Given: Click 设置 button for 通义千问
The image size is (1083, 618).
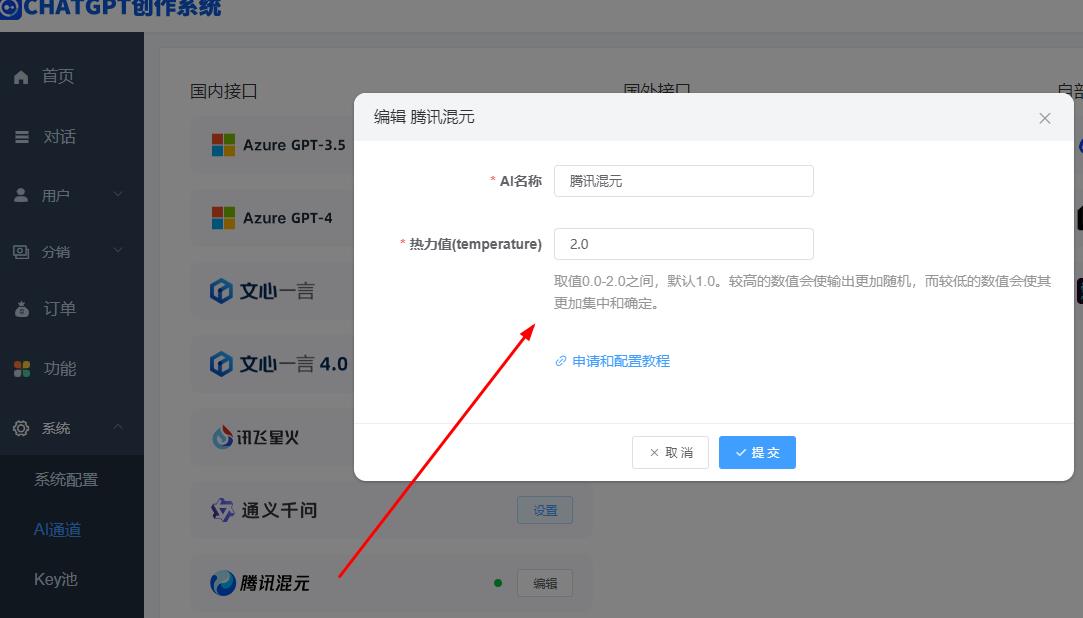Looking at the screenshot, I should click(x=545, y=510).
